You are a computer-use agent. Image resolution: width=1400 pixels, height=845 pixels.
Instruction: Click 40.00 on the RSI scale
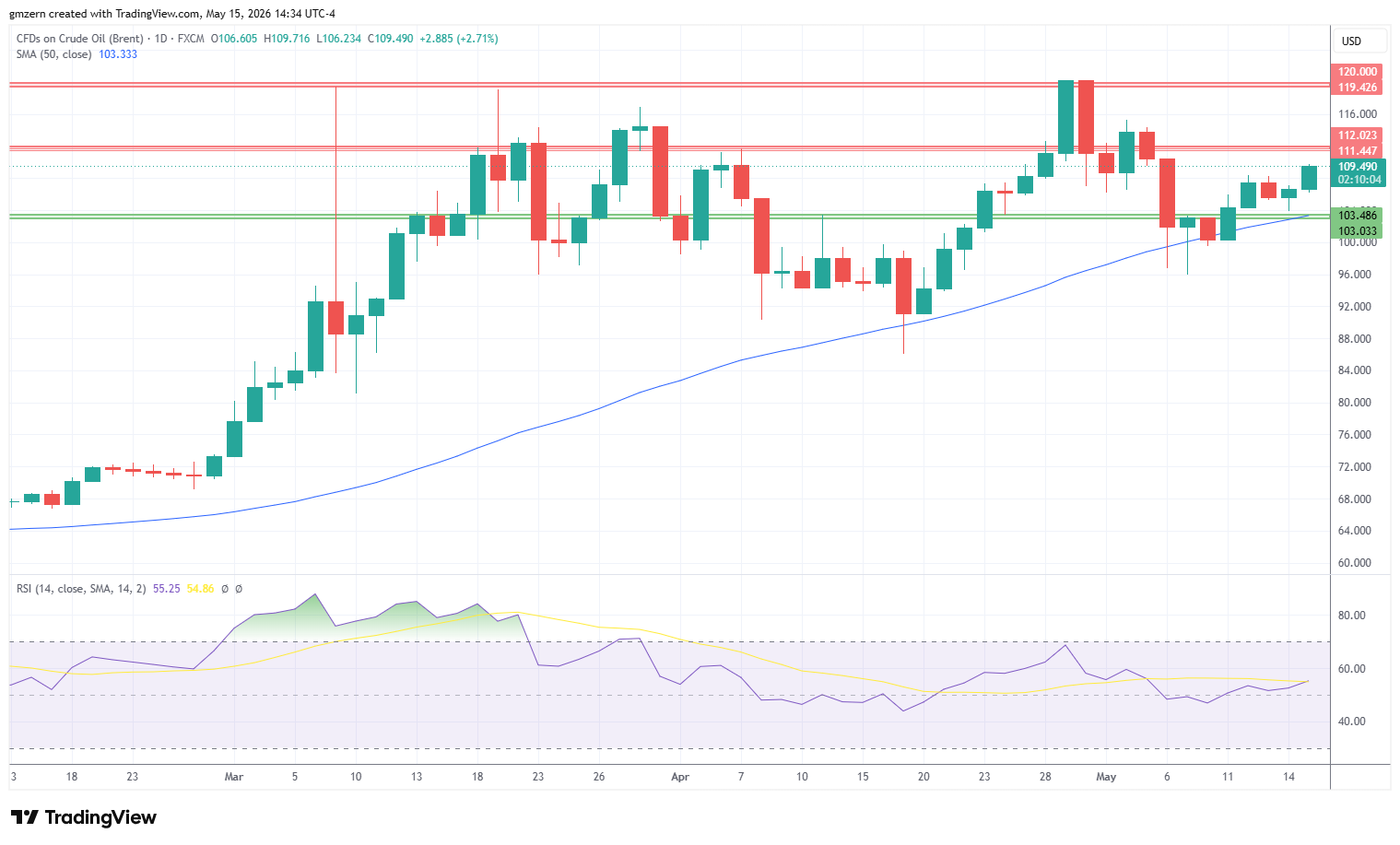pos(1352,722)
